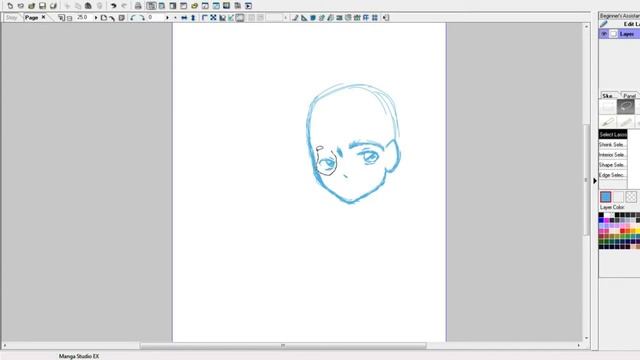
Task: Click the Undo arrow icon
Action: 113,6
